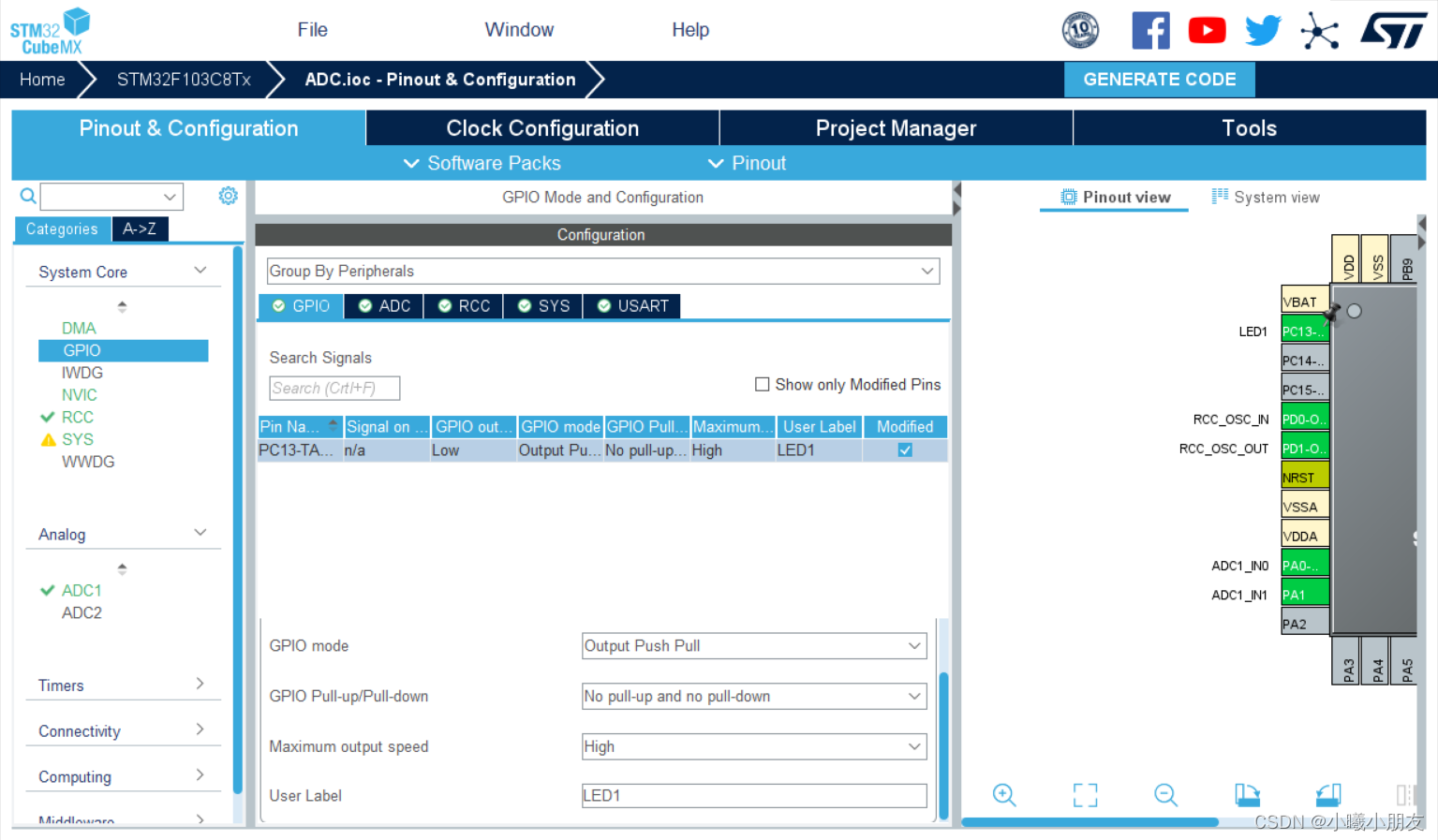Click the horizontal scrollbar under pinout view
The height and width of the screenshot is (840, 1438).
pyautogui.click(x=1090, y=822)
